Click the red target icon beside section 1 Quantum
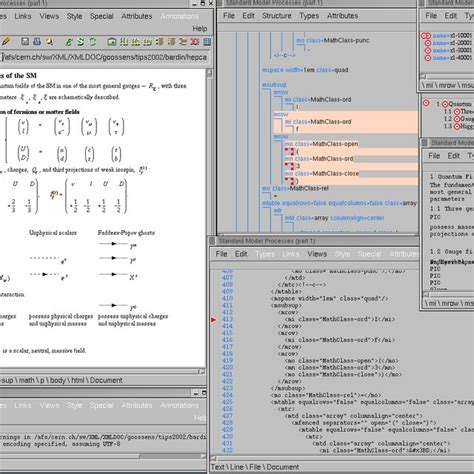This screenshot has height=474, width=474. pyautogui.click(x=445, y=104)
